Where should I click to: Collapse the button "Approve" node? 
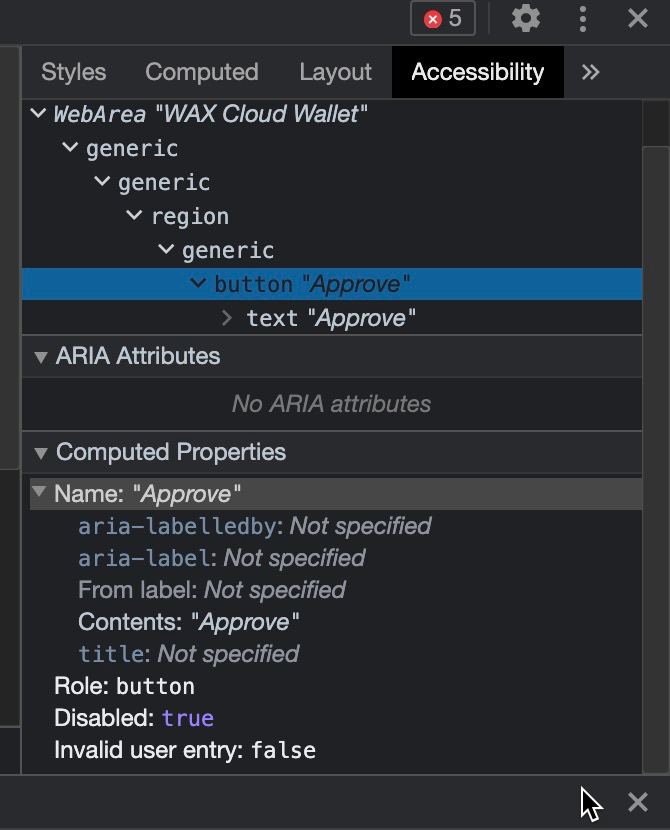pyautogui.click(x=199, y=284)
